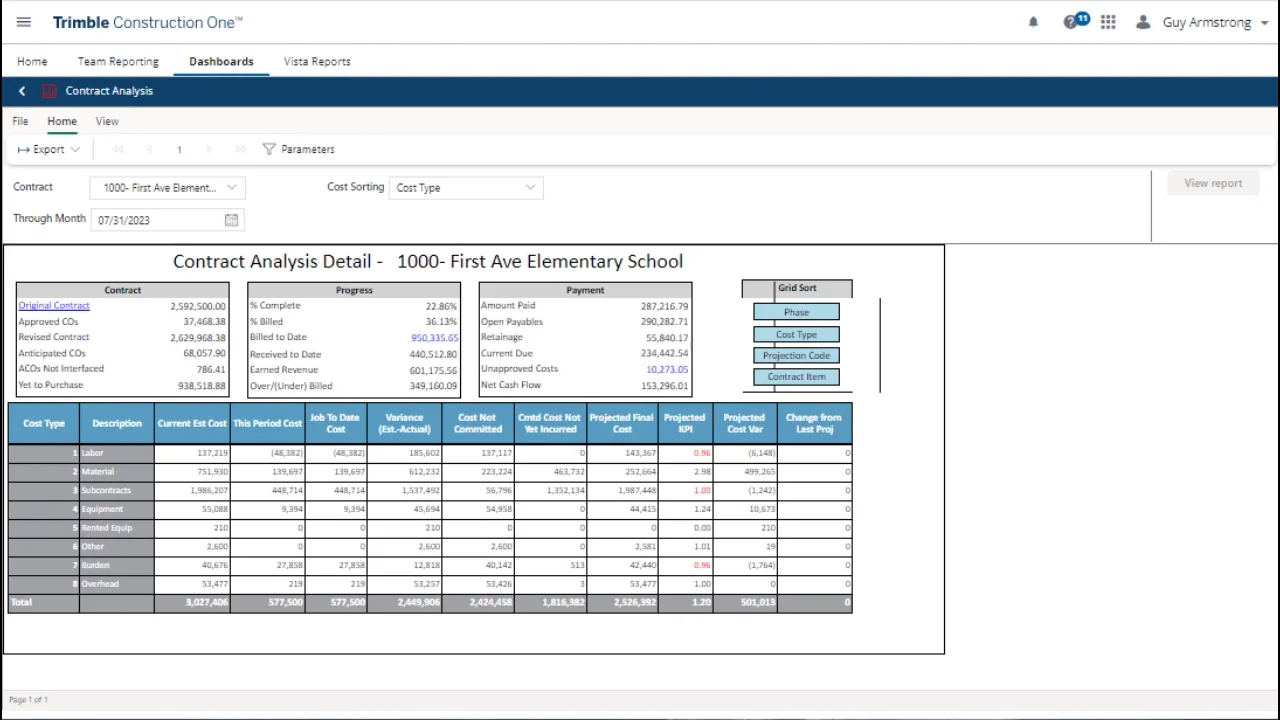The width and height of the screenshot is (1280, 720).
Task: Open the hamburger navigation menu
Action: 24,22
